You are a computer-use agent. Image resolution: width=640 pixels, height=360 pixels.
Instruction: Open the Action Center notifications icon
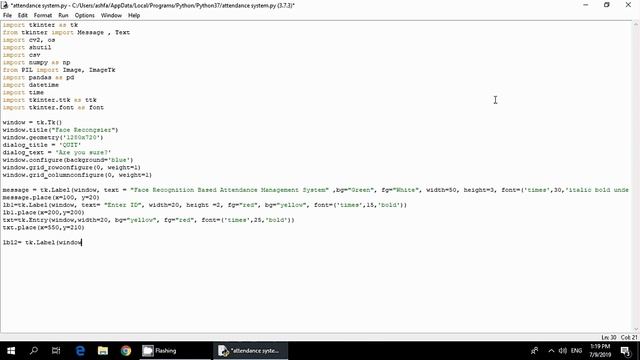click(625, 351)
